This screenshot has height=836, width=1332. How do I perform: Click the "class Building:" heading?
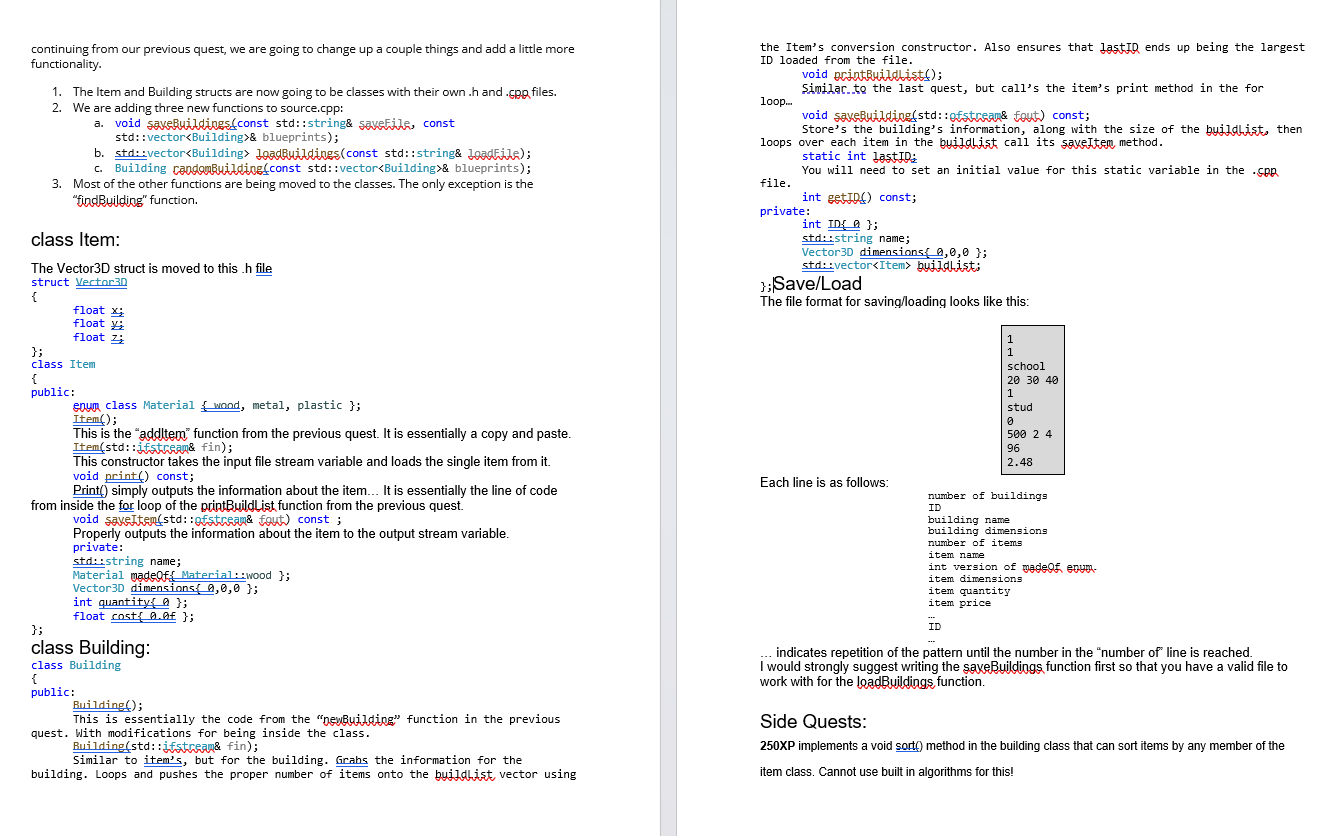90,647
